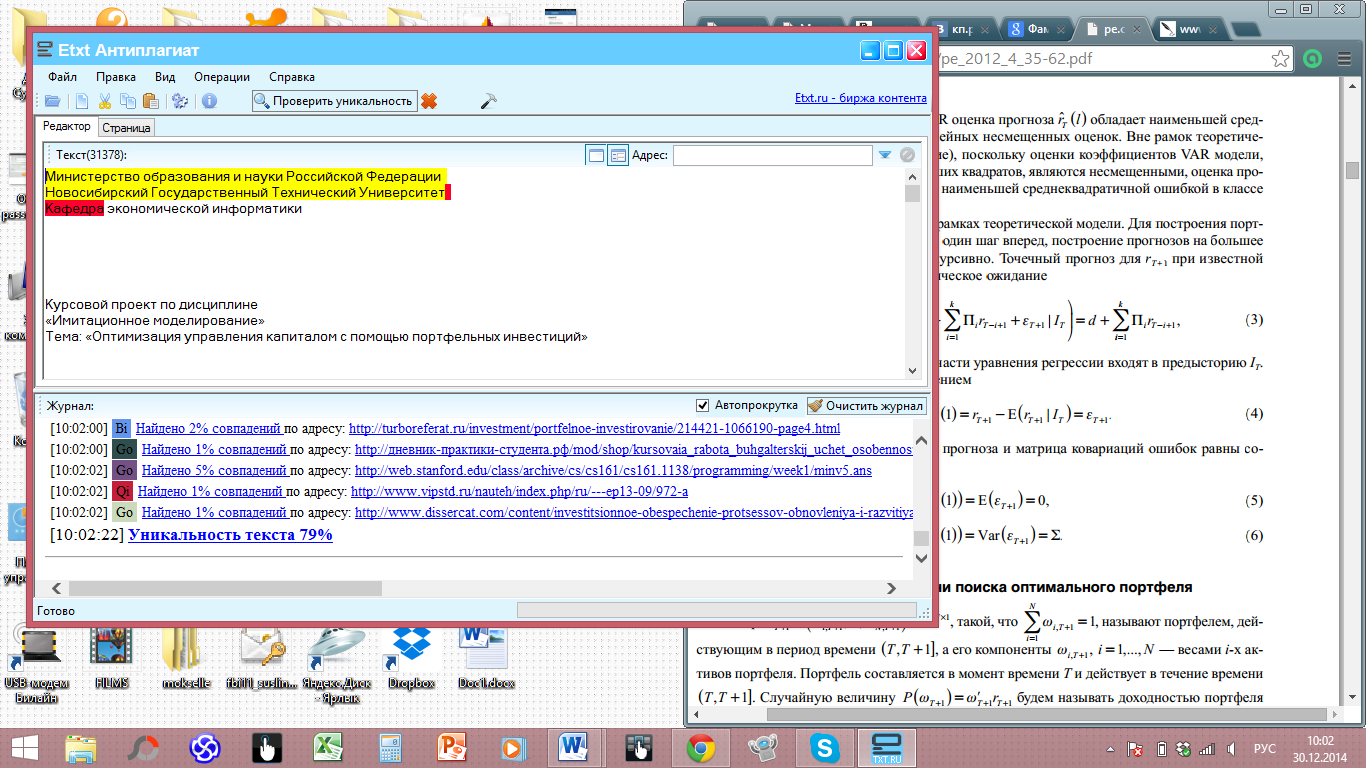Click into the Адрес input field

(773, 155)
